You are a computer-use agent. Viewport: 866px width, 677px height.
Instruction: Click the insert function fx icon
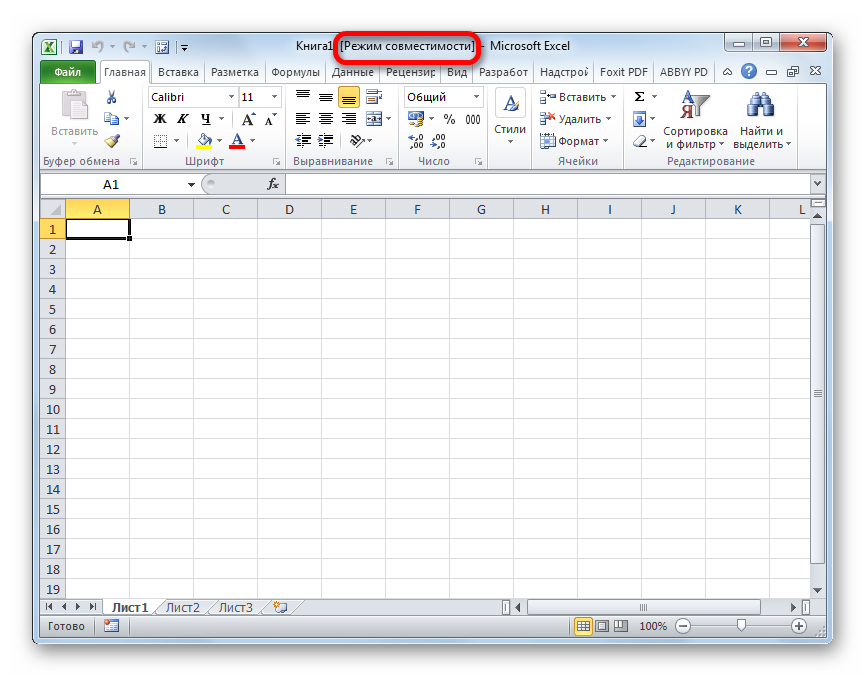[x=272, y=185]
